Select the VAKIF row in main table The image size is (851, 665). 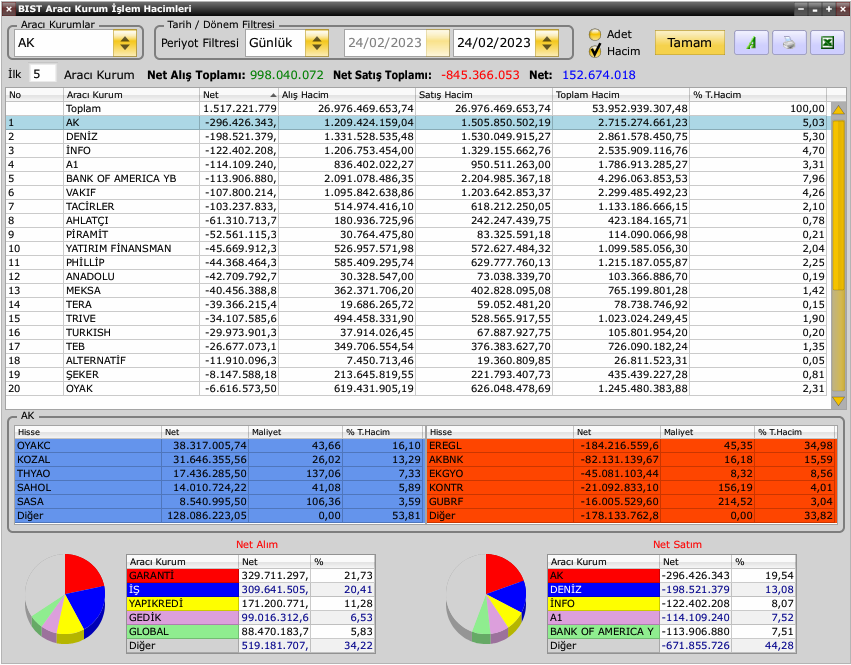pos(416,193)
